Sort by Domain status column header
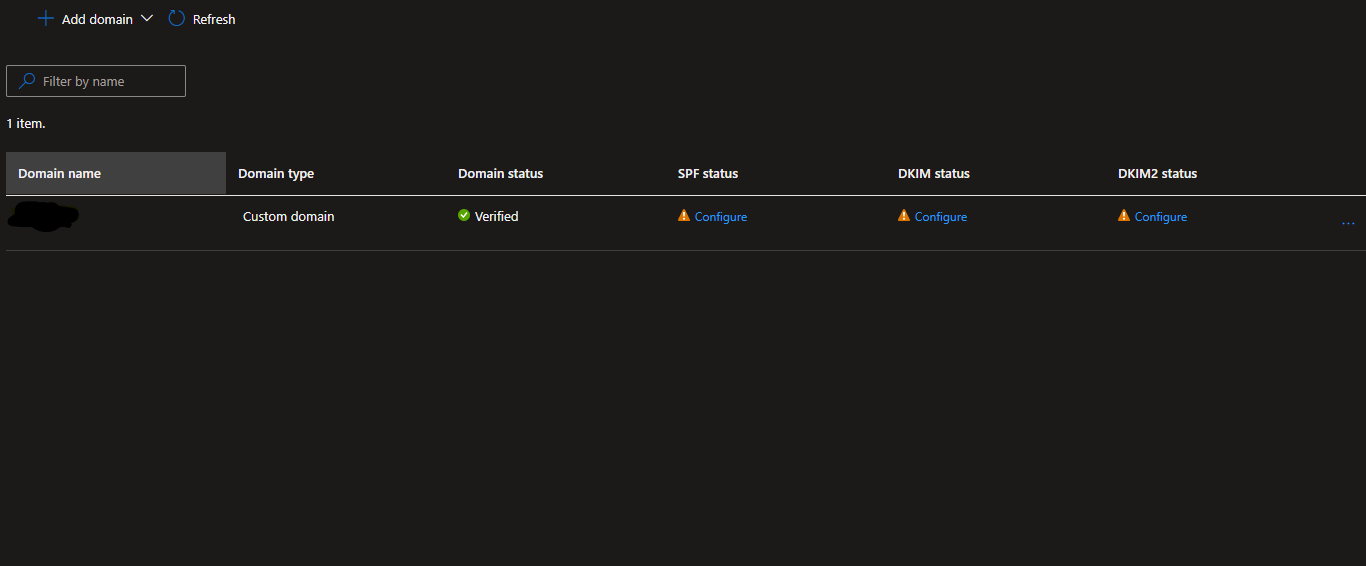Image resolution: width=1366 pixels, height=566 pixels. click(x=500, y=173)
